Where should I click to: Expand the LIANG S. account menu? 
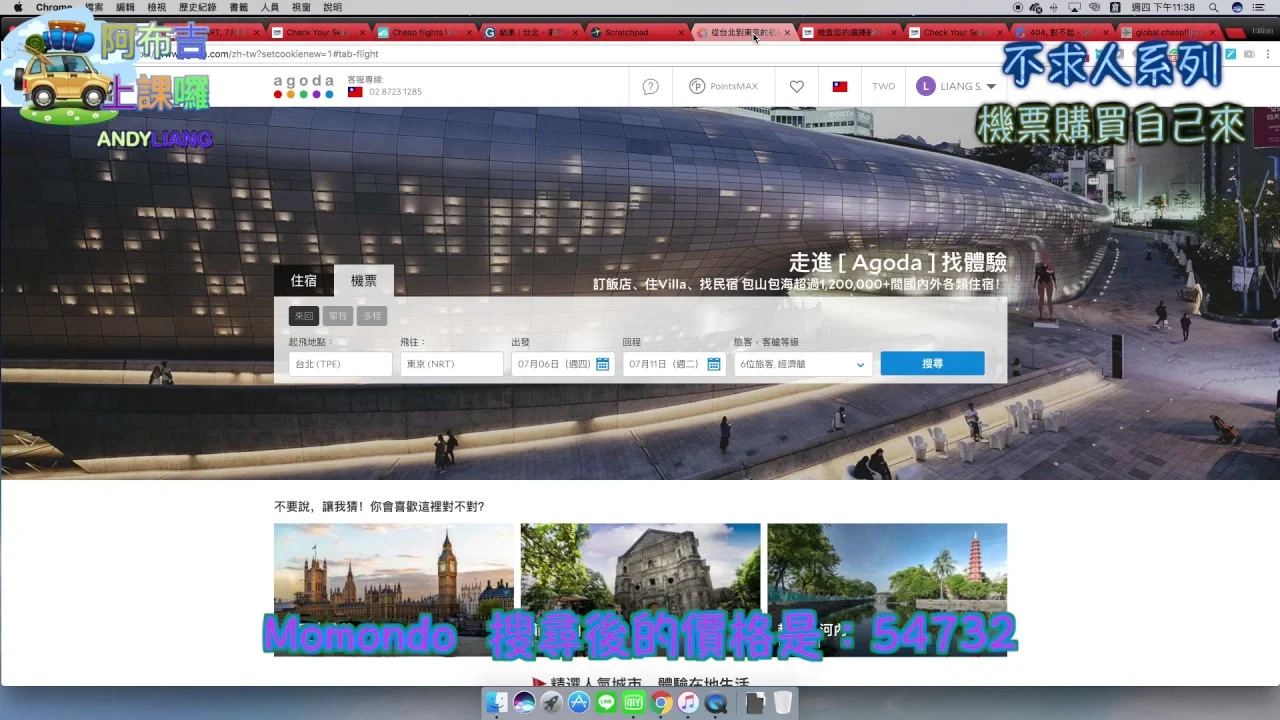click(956, 87)
